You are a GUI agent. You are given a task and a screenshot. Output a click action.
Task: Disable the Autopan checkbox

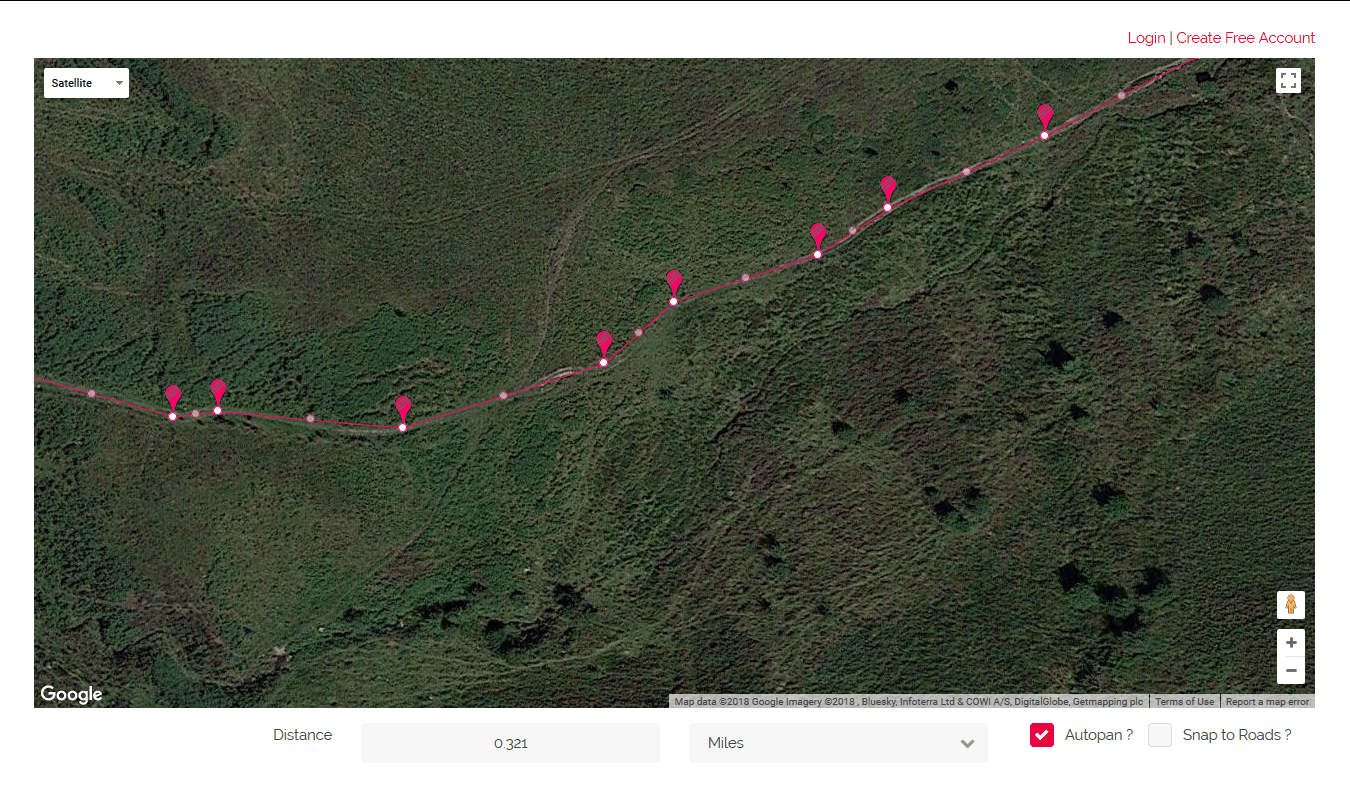pos(1041,735)
